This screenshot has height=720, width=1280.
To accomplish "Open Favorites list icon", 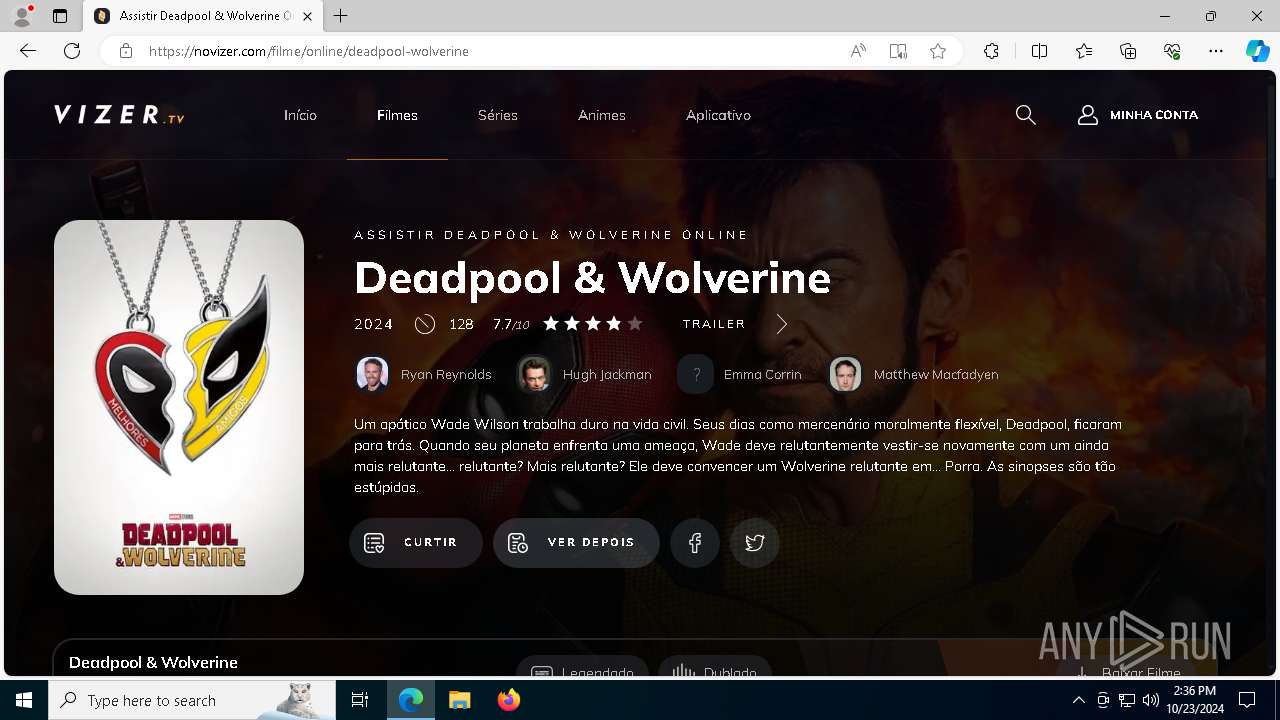I will point(1084,51).
